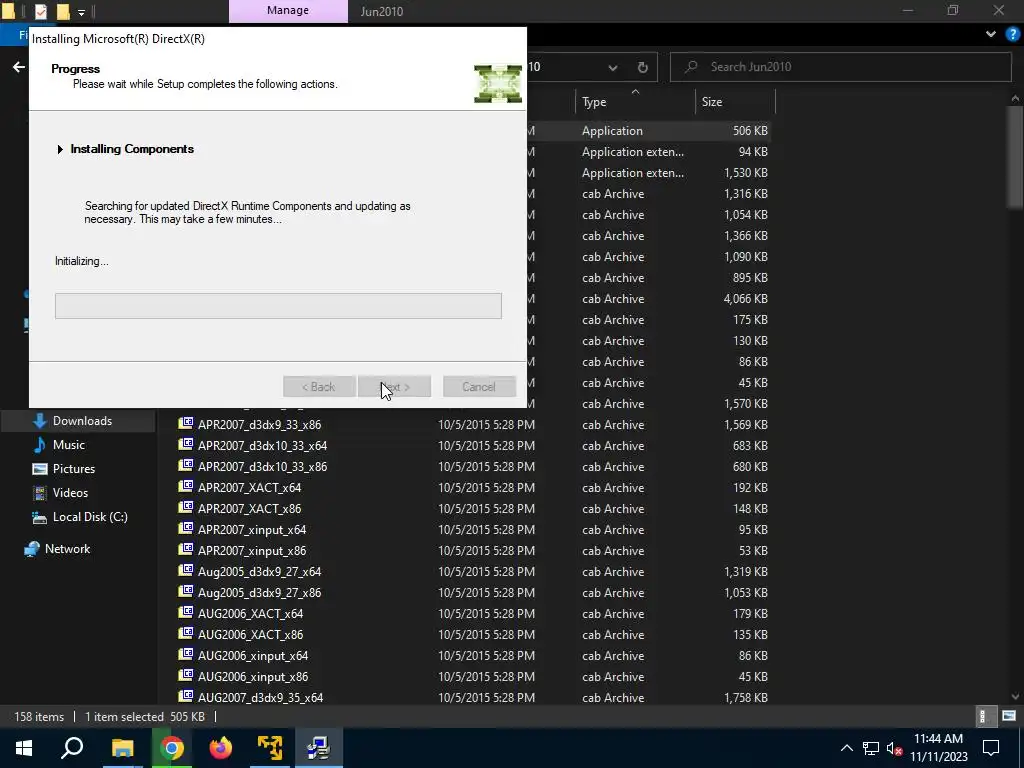Refresh the Jun2010 folder view

pos(643,67)
